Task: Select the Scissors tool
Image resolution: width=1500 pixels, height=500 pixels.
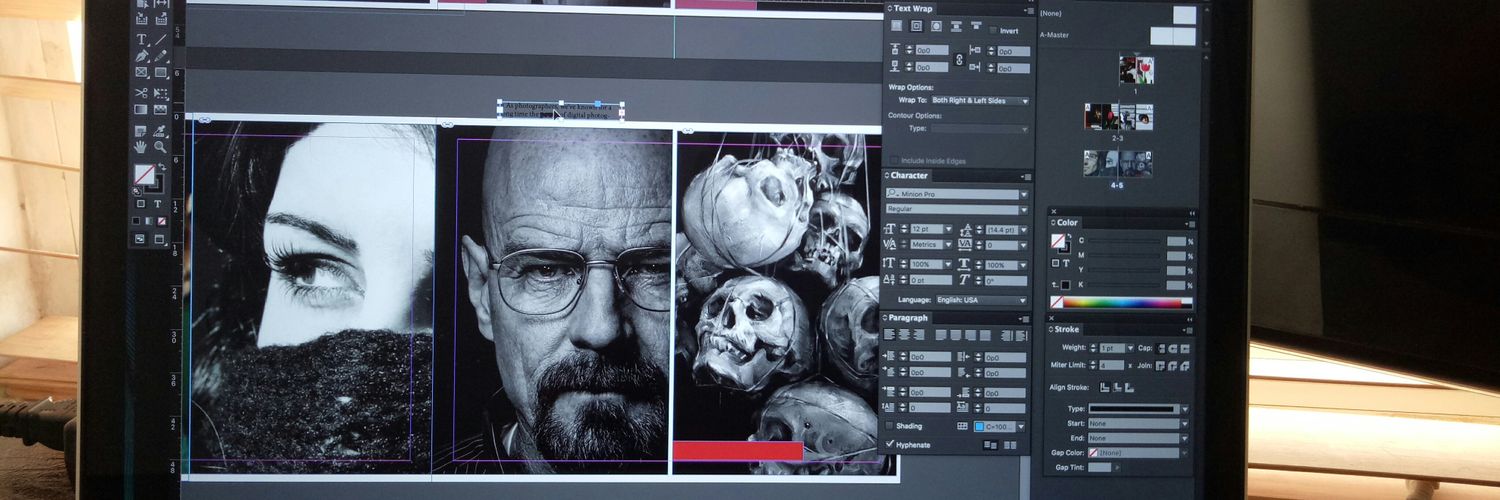Action: [x=141, y=93]
